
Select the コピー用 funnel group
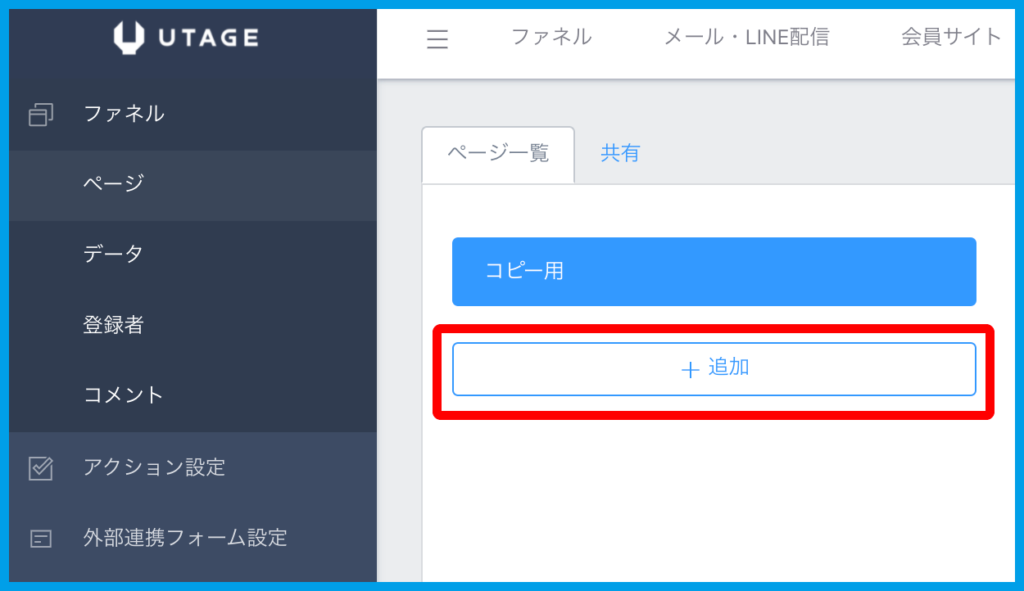[713, 271]
